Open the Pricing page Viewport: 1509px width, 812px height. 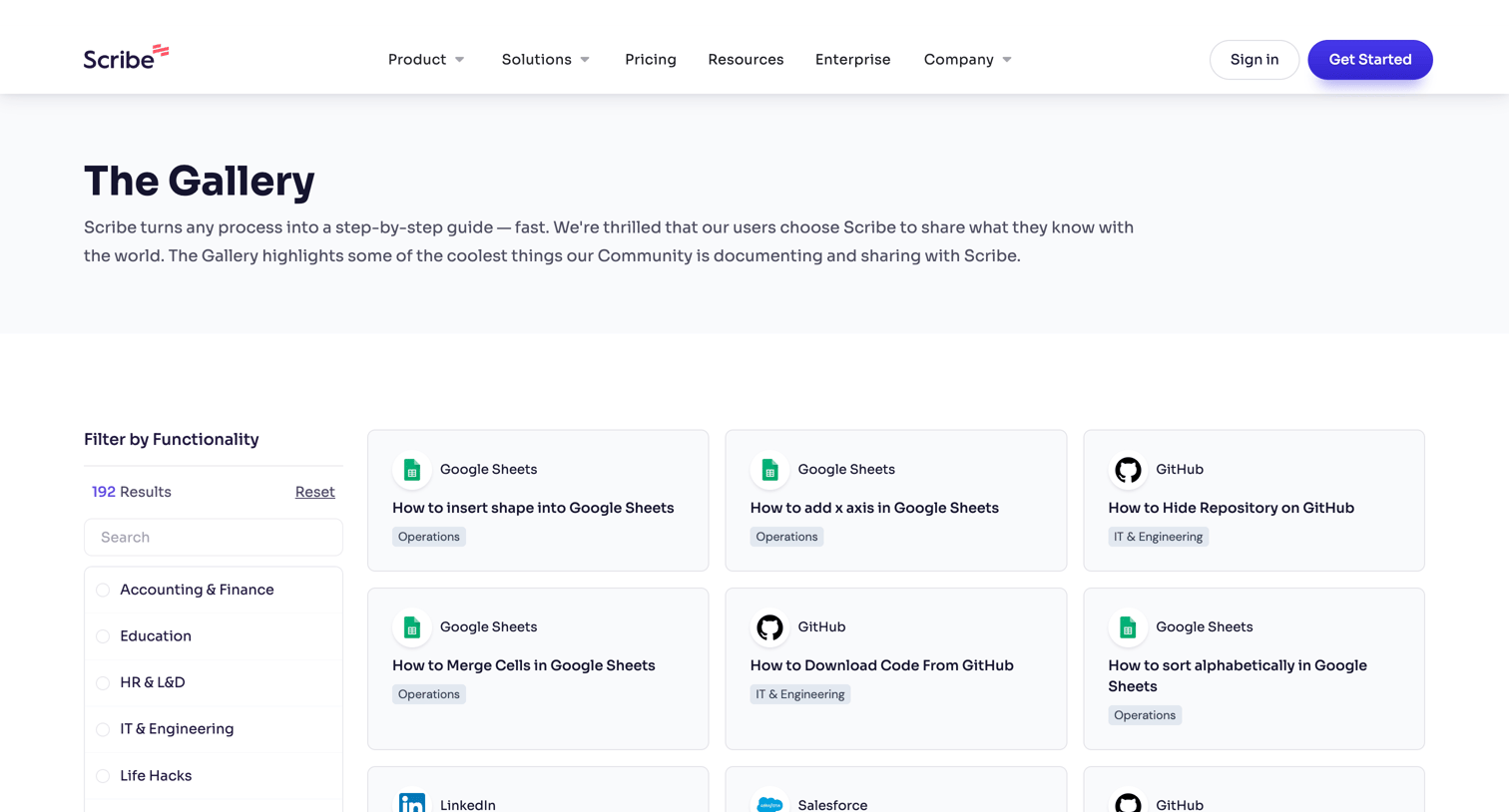click(651, 60)
